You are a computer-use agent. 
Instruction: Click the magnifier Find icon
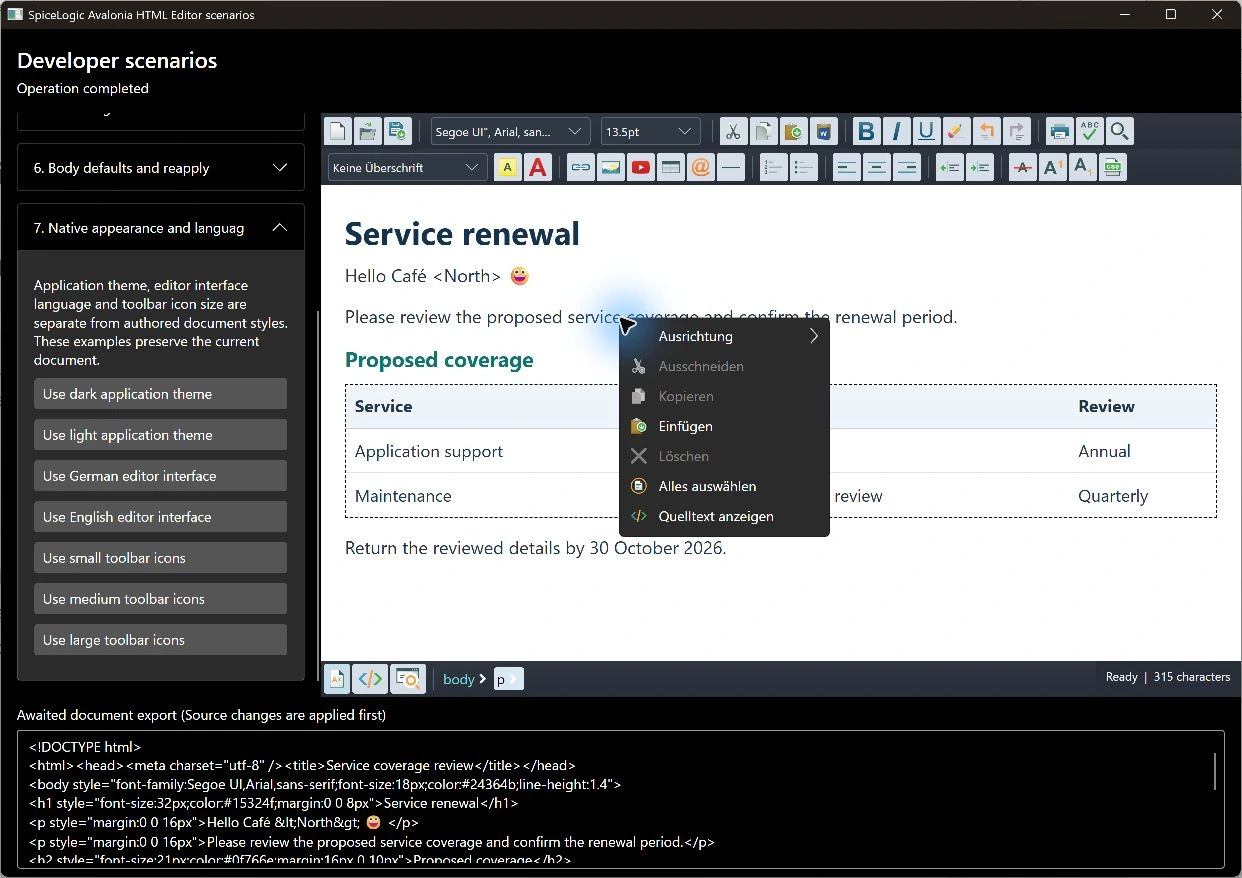coord(1120,131)
